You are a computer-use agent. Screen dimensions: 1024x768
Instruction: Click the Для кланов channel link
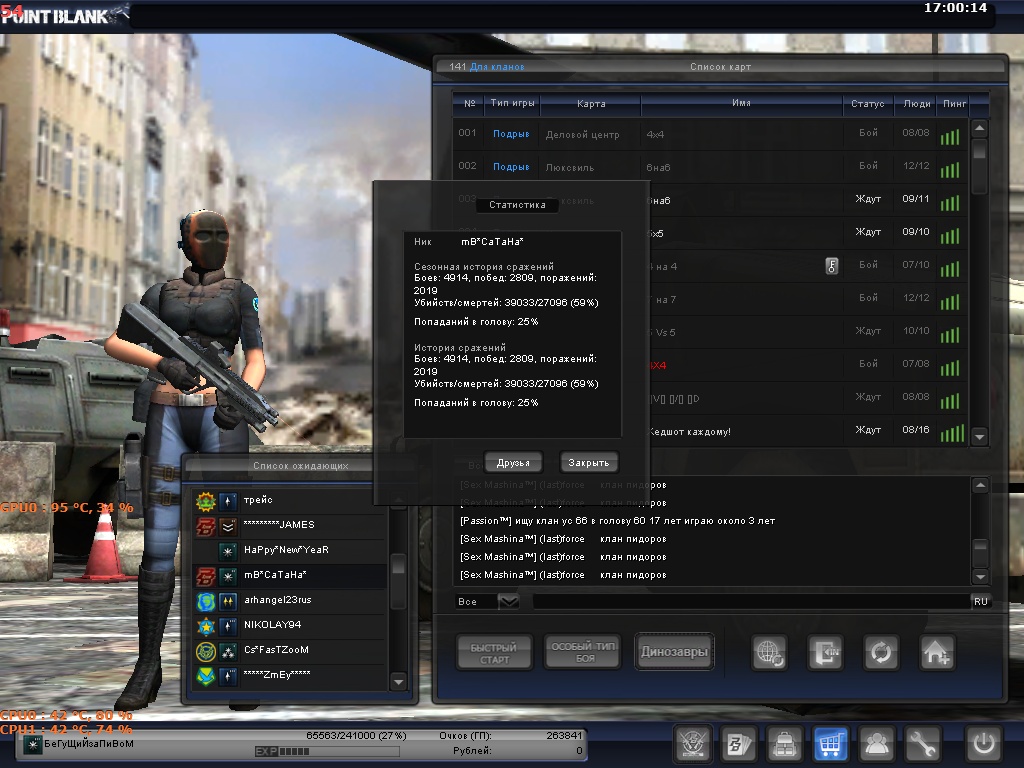497,67
